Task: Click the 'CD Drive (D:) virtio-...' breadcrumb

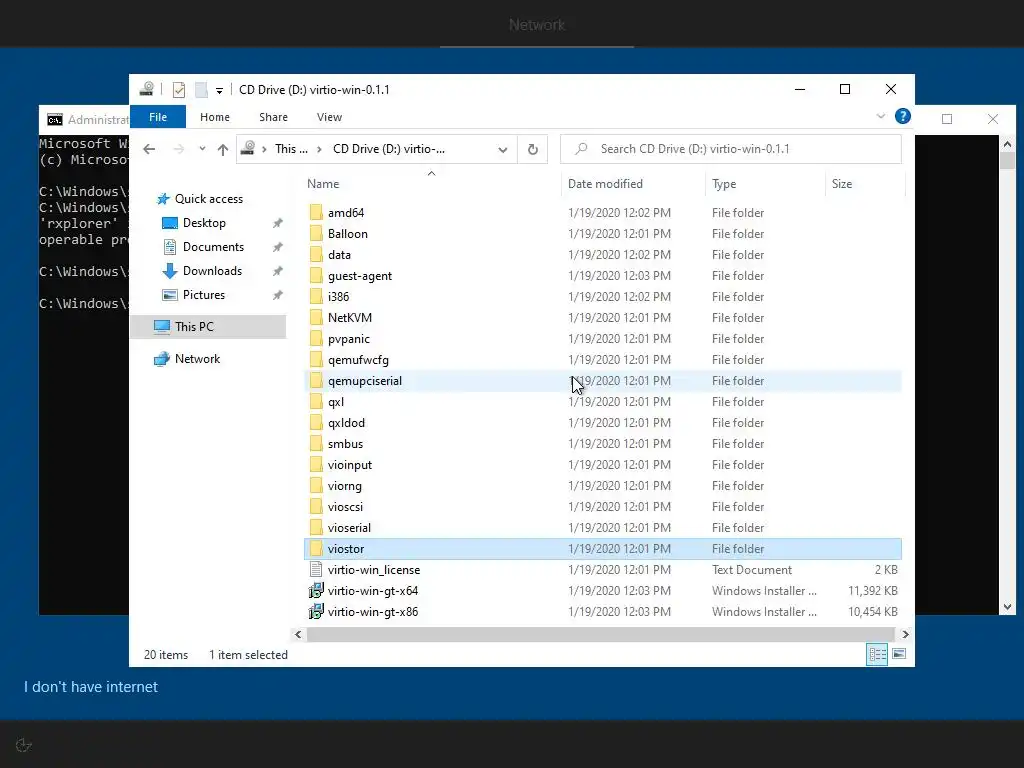Action: [389, 149]
